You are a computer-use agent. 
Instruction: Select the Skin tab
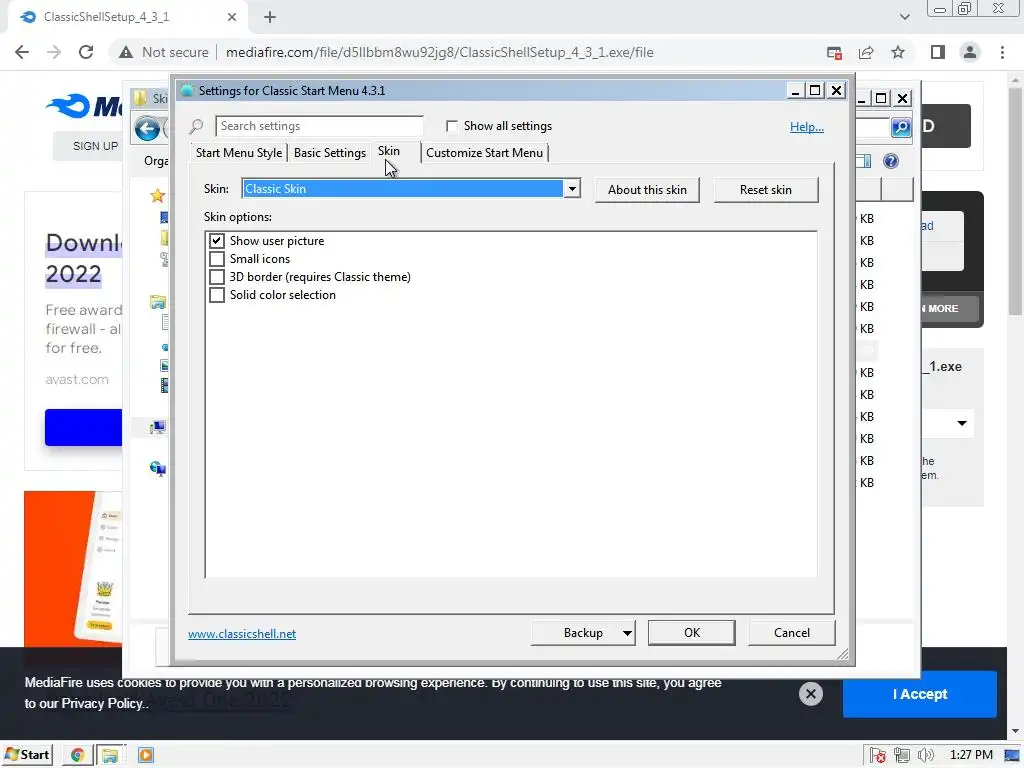tap(389, 151)
